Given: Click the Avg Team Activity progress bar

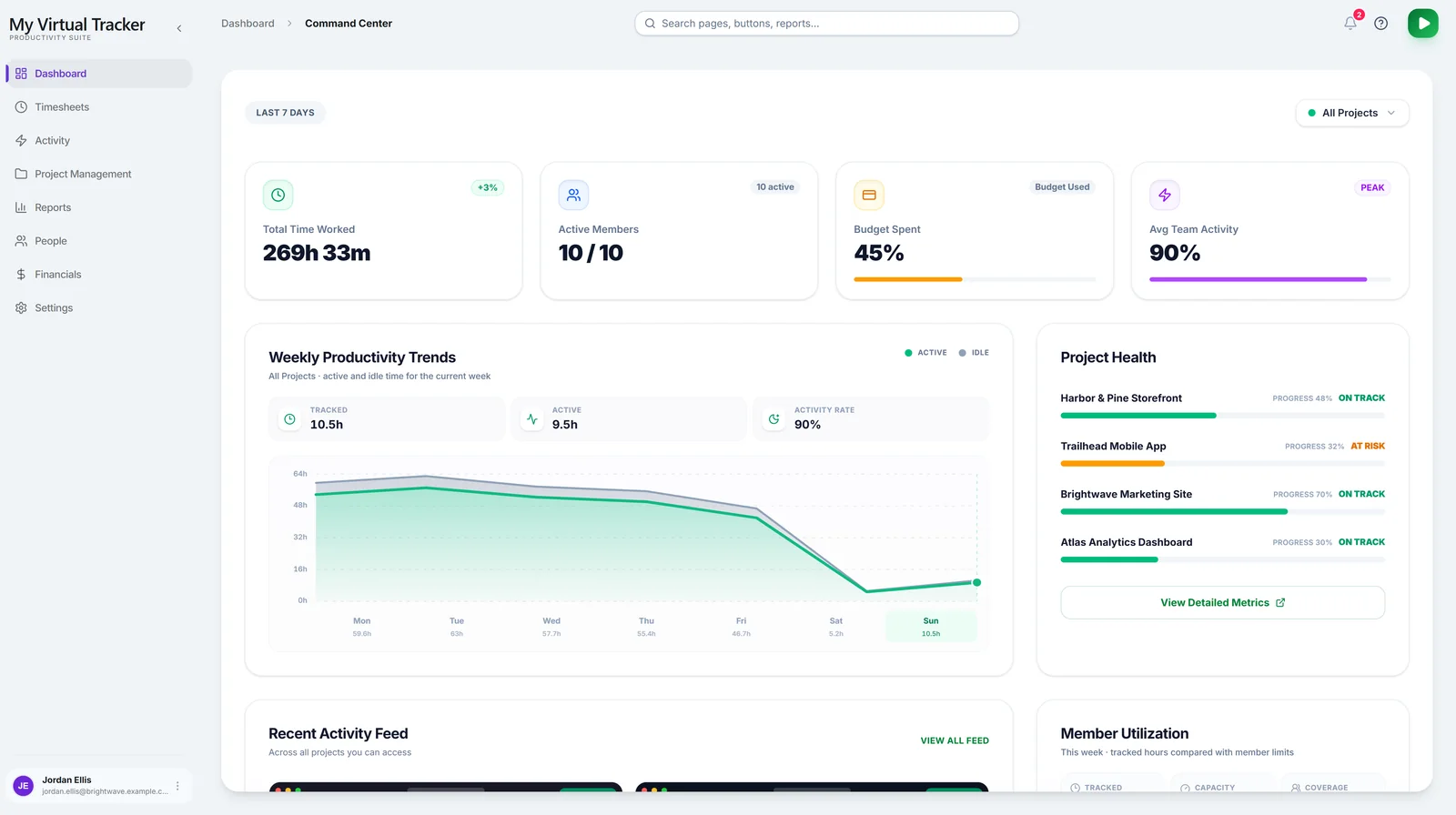Looking at the screenshot, I should click(x=1269, y=279).
